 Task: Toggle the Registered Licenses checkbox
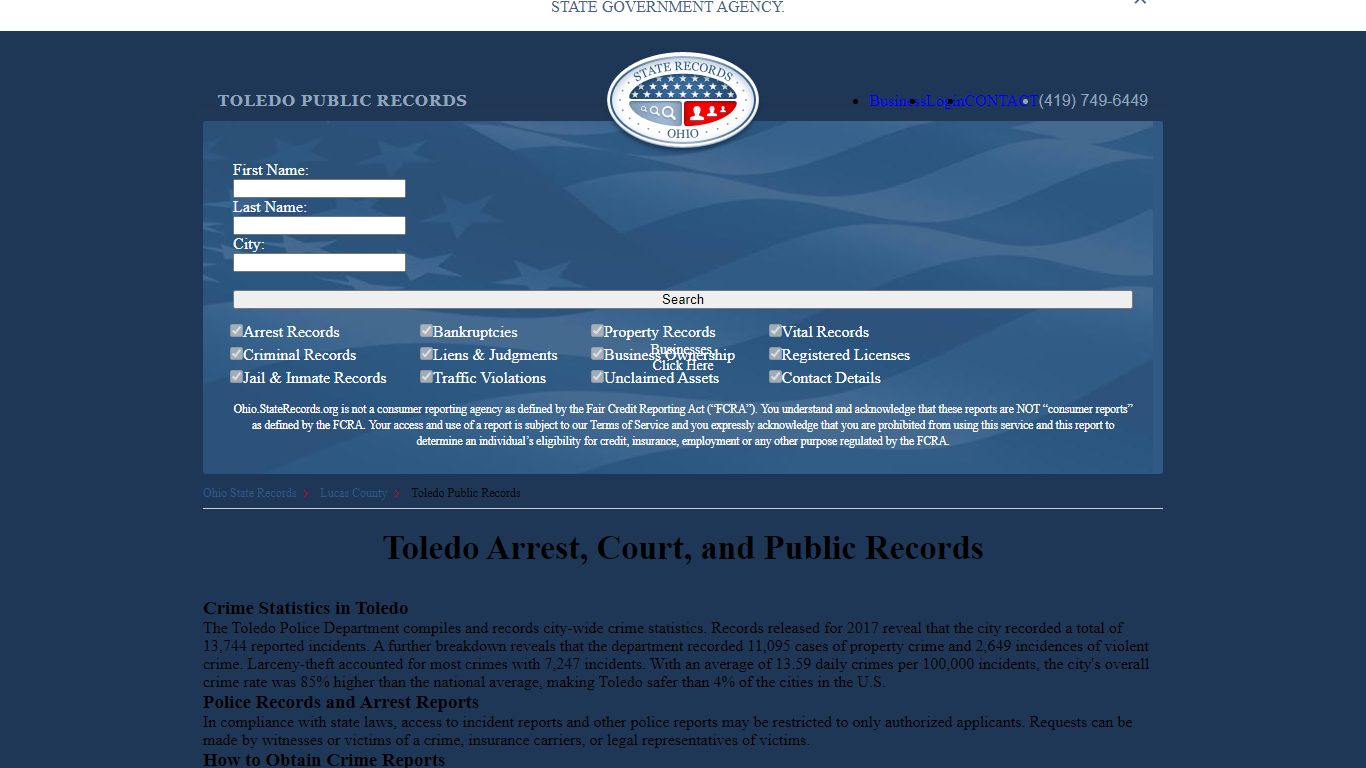pyautogui.click(x=775, y=353)
